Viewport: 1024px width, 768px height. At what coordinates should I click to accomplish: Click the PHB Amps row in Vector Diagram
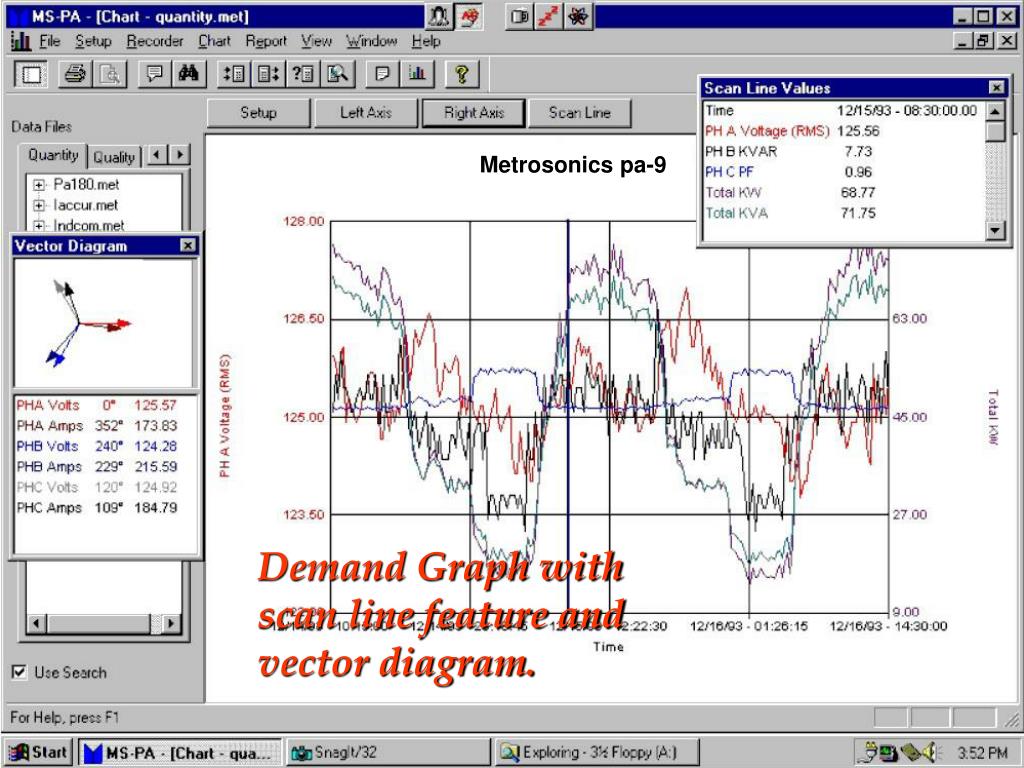coord(97,467)
